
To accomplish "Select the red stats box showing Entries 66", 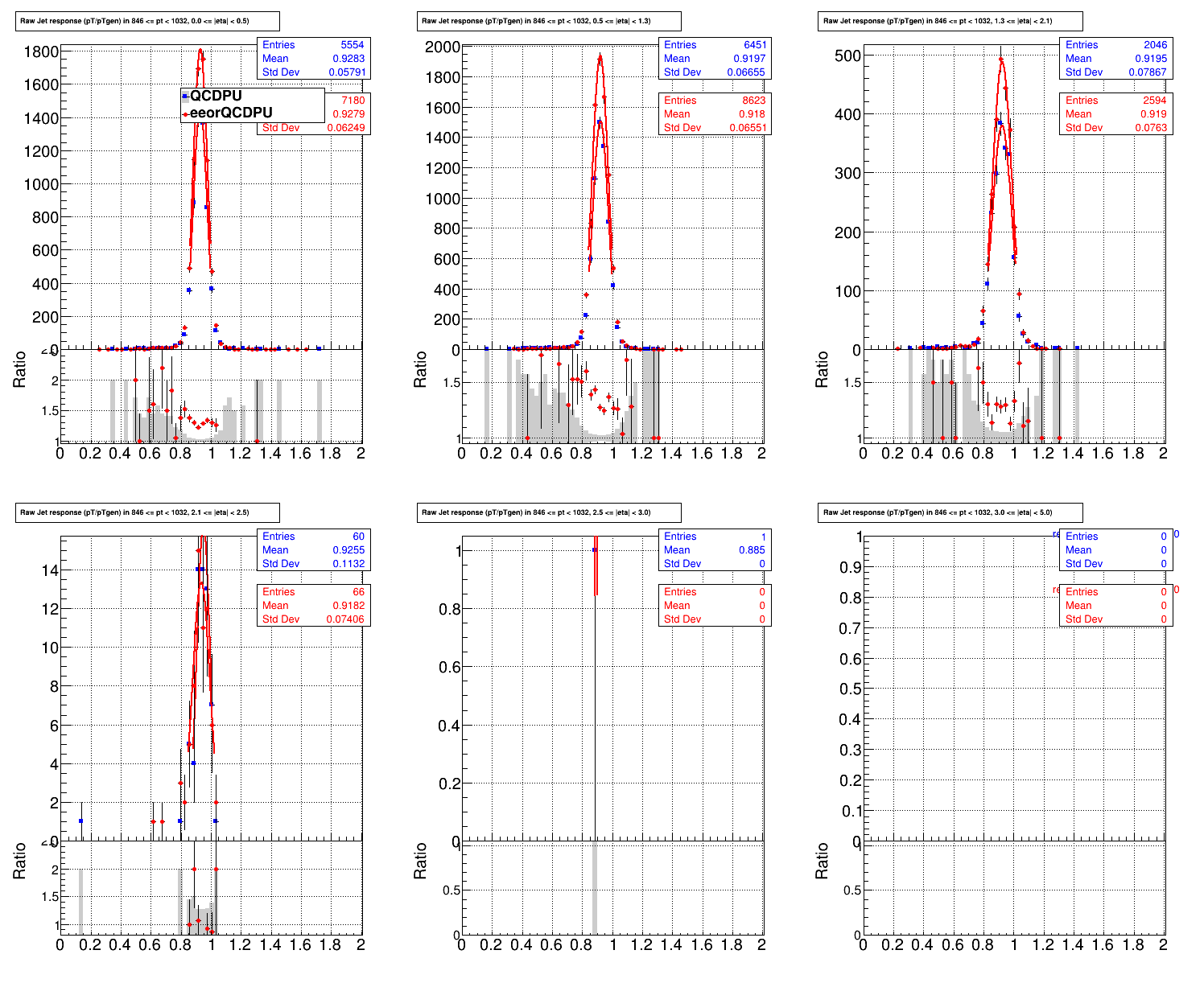I will tap(313, 606).
